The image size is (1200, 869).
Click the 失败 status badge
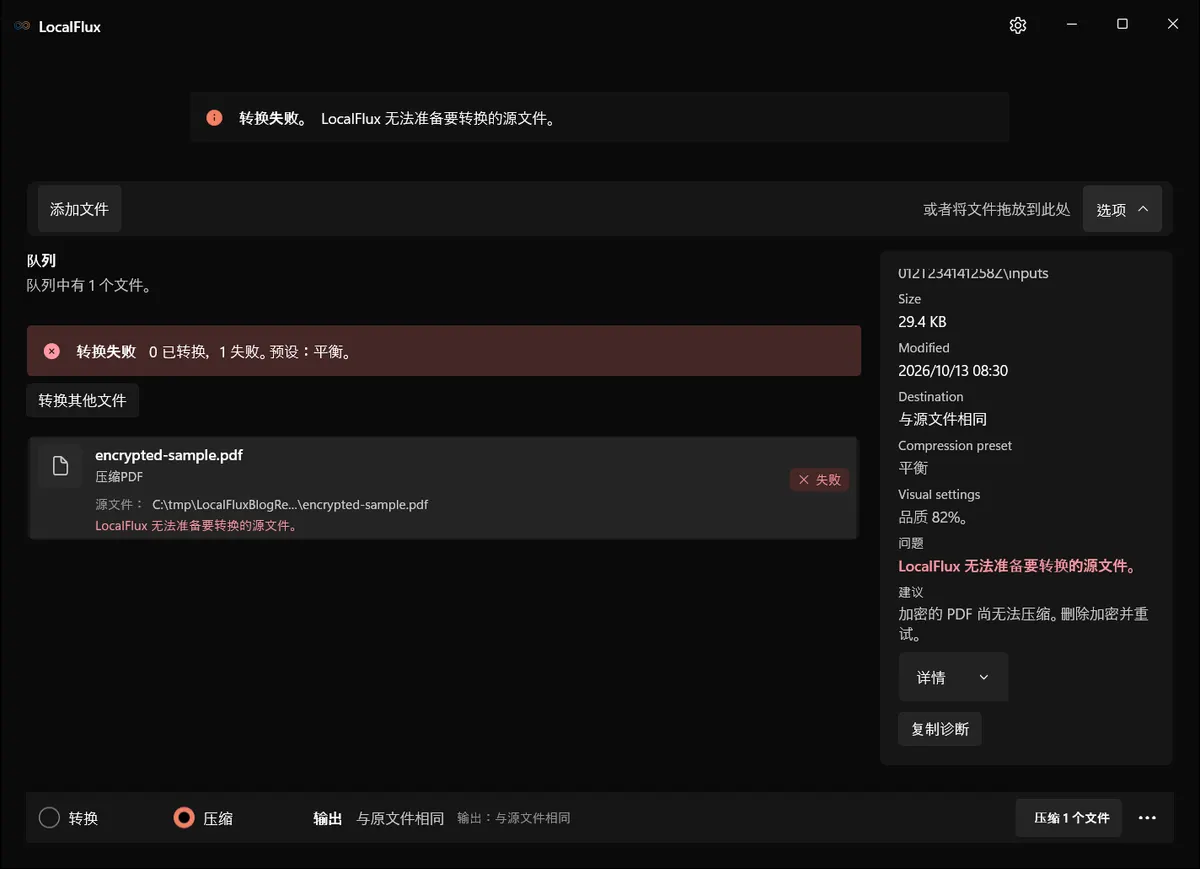coord(819,480)
